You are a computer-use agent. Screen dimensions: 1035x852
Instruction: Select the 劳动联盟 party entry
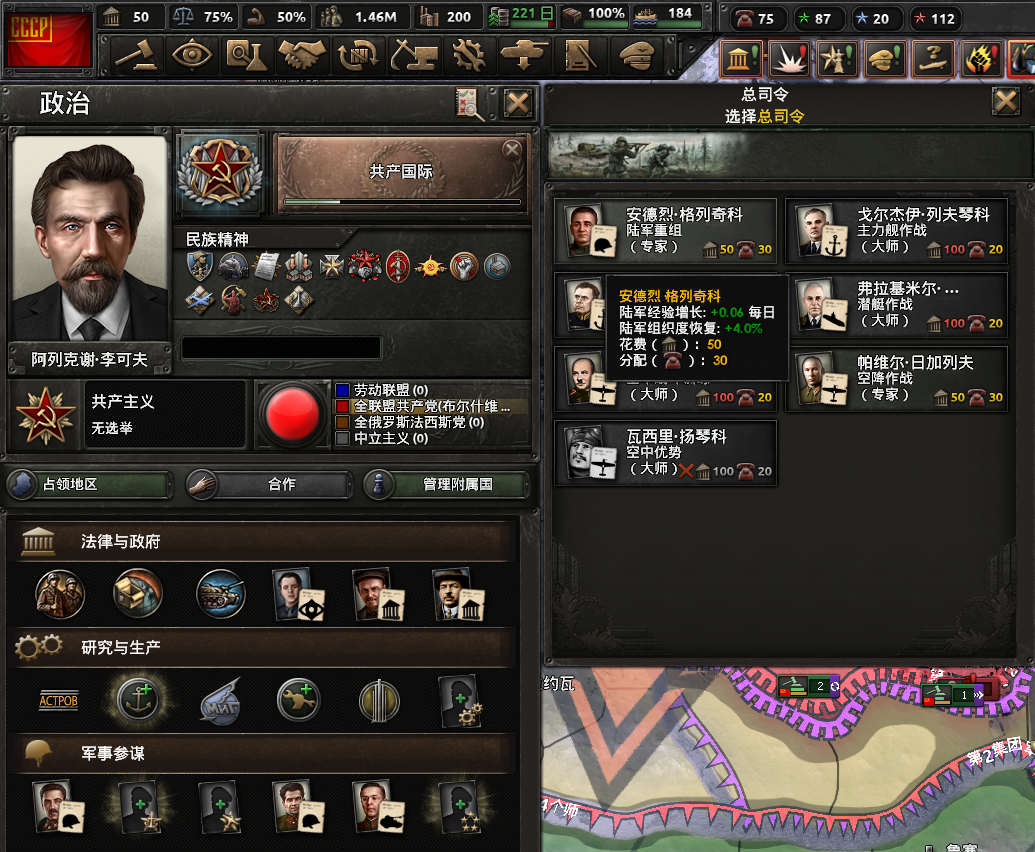pyautogui.click(x=391, y=390)
